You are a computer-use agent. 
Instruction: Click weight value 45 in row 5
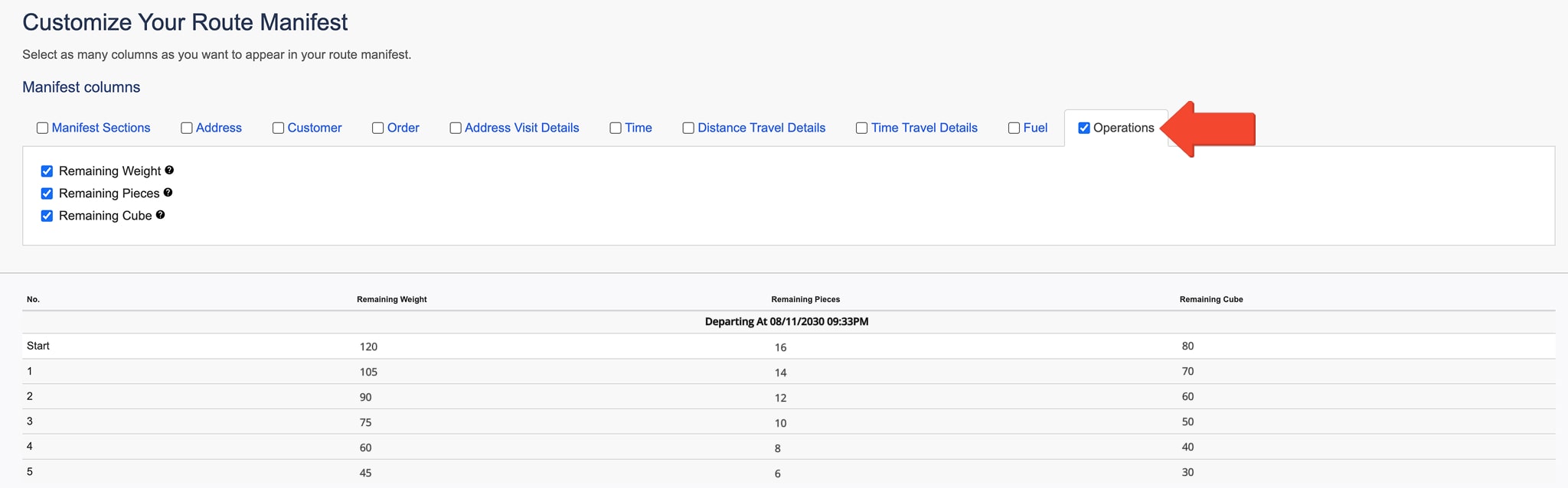pyautogui.click(x=366, y=473)
